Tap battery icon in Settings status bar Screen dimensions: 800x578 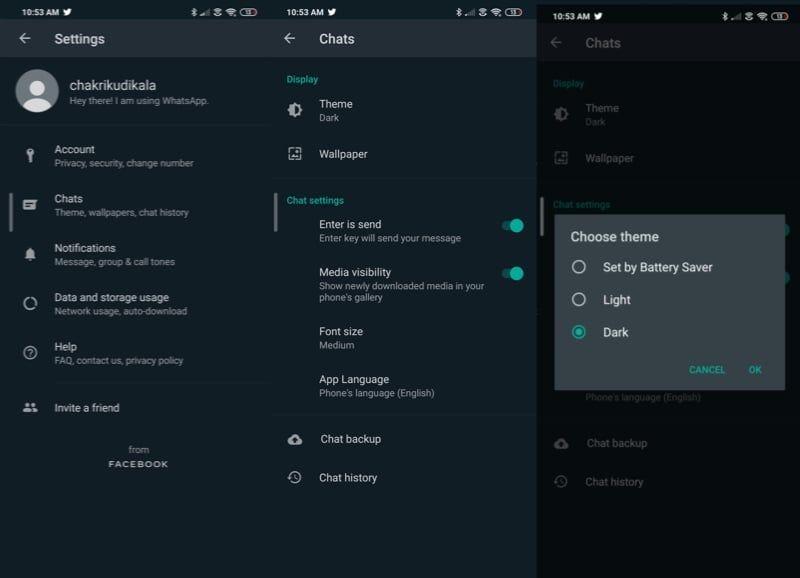(248, 12)
